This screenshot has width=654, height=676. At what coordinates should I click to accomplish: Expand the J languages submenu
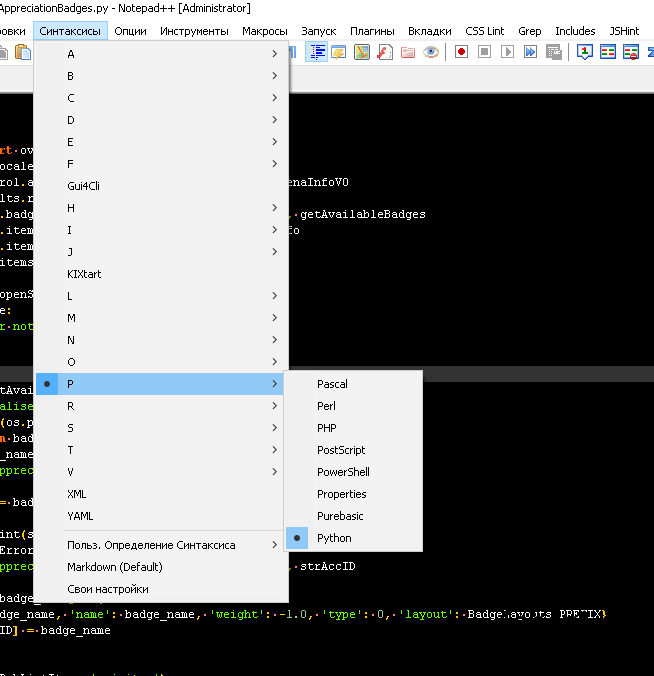tap(160, 252)
